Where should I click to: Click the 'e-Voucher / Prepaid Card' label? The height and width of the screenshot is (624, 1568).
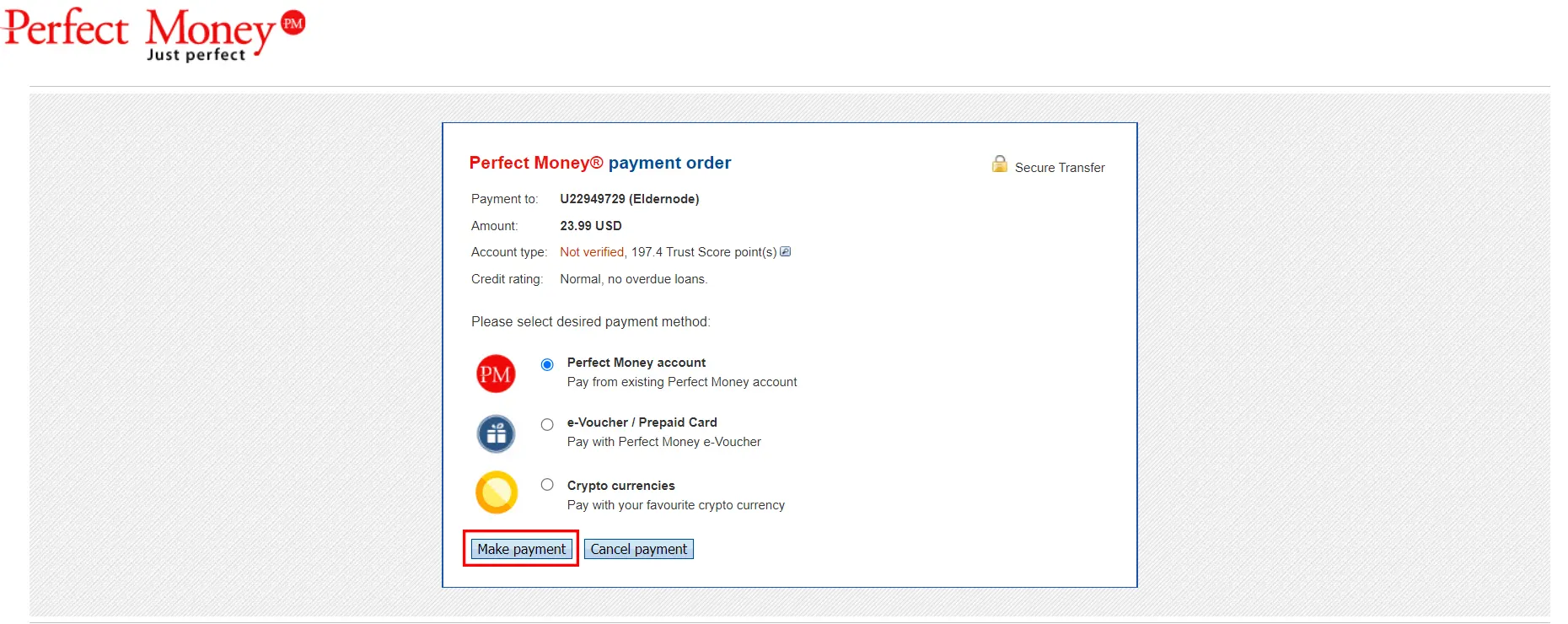click(642, 422)
